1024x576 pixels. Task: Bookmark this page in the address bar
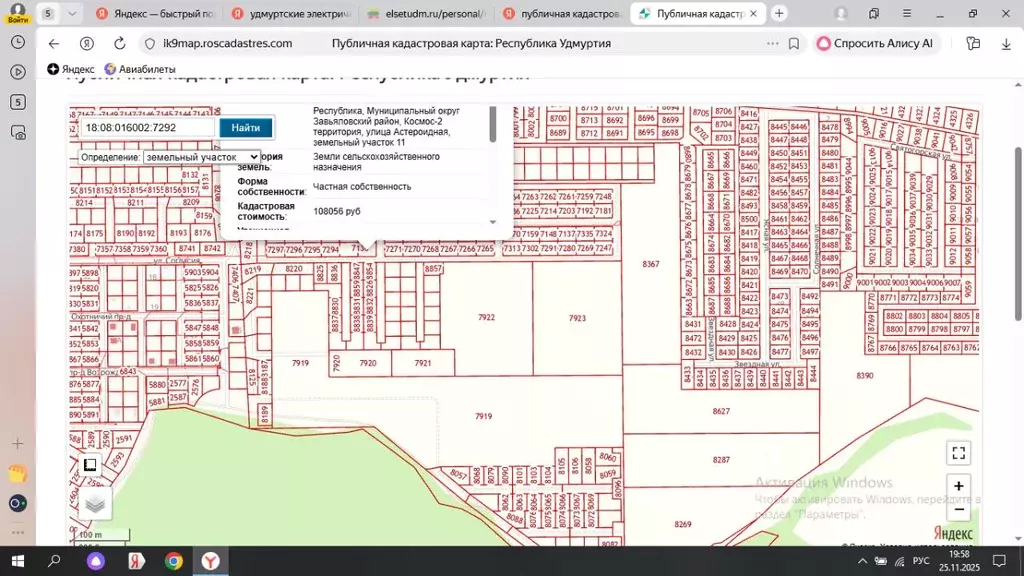[x=794, y=44]
